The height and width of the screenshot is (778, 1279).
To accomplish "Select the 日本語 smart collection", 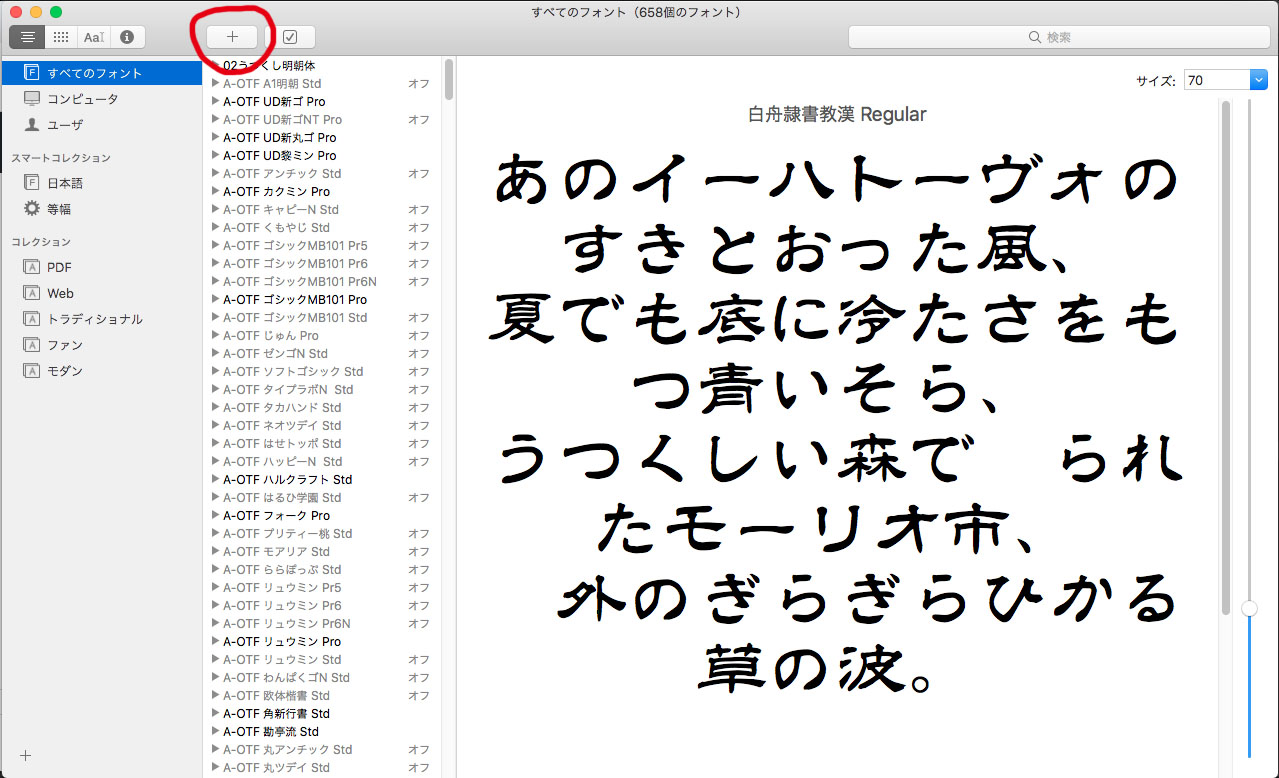I will [x=65, y=183].
